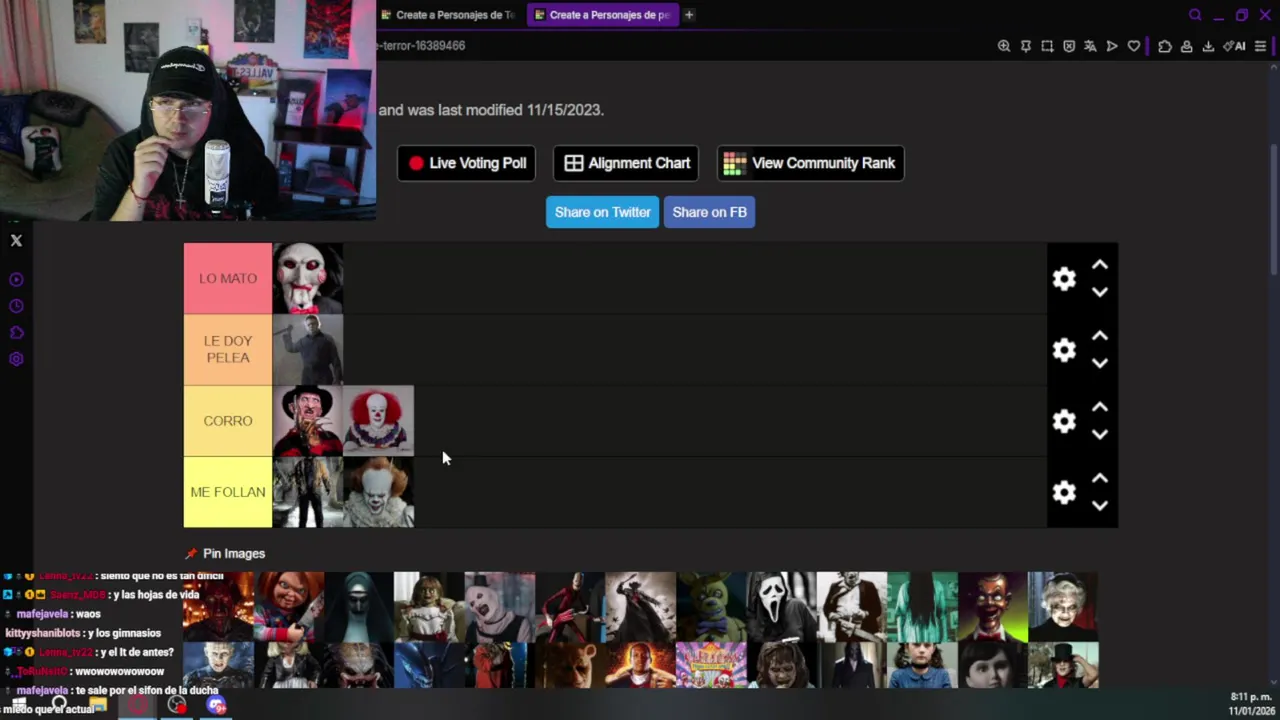Select Killer Klowns poster image

(711, 665)
